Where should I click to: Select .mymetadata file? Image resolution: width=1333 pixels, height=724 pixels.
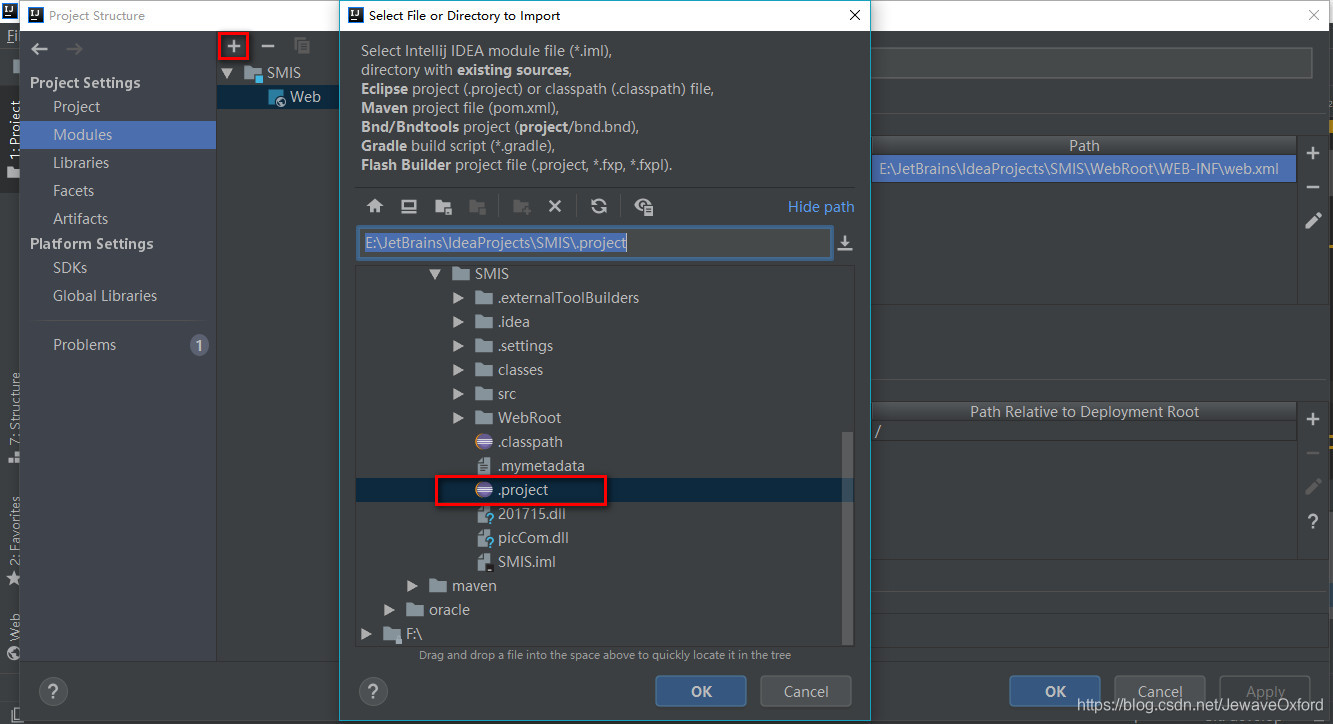(541, 466)
